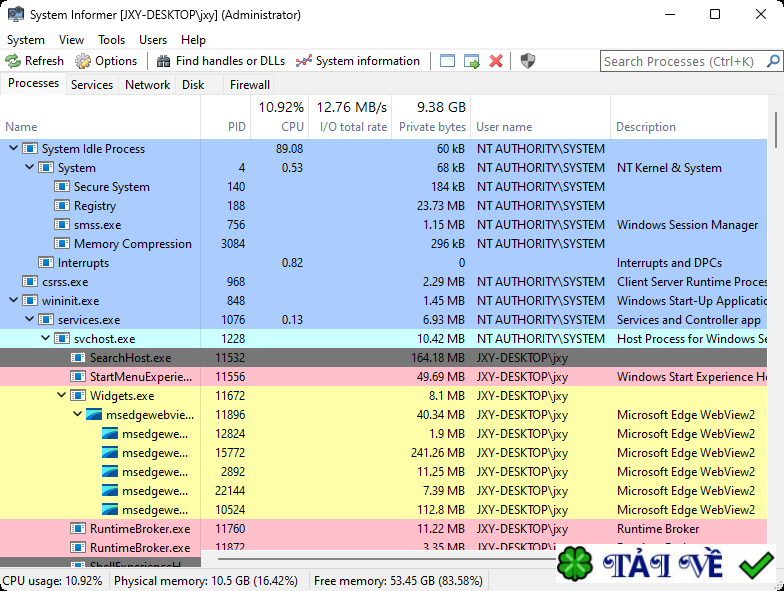Open System information graph icon
This screenshot has height=591, width=784.
(x=304, y=61)
